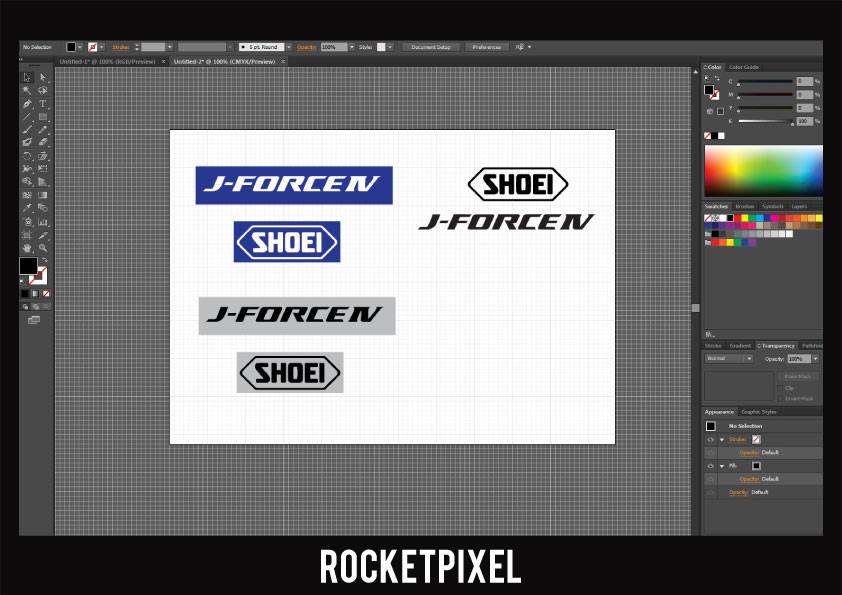The image size is (842, 595).
Task: Select the Perspective Grid tool
Action: (43, 182)
